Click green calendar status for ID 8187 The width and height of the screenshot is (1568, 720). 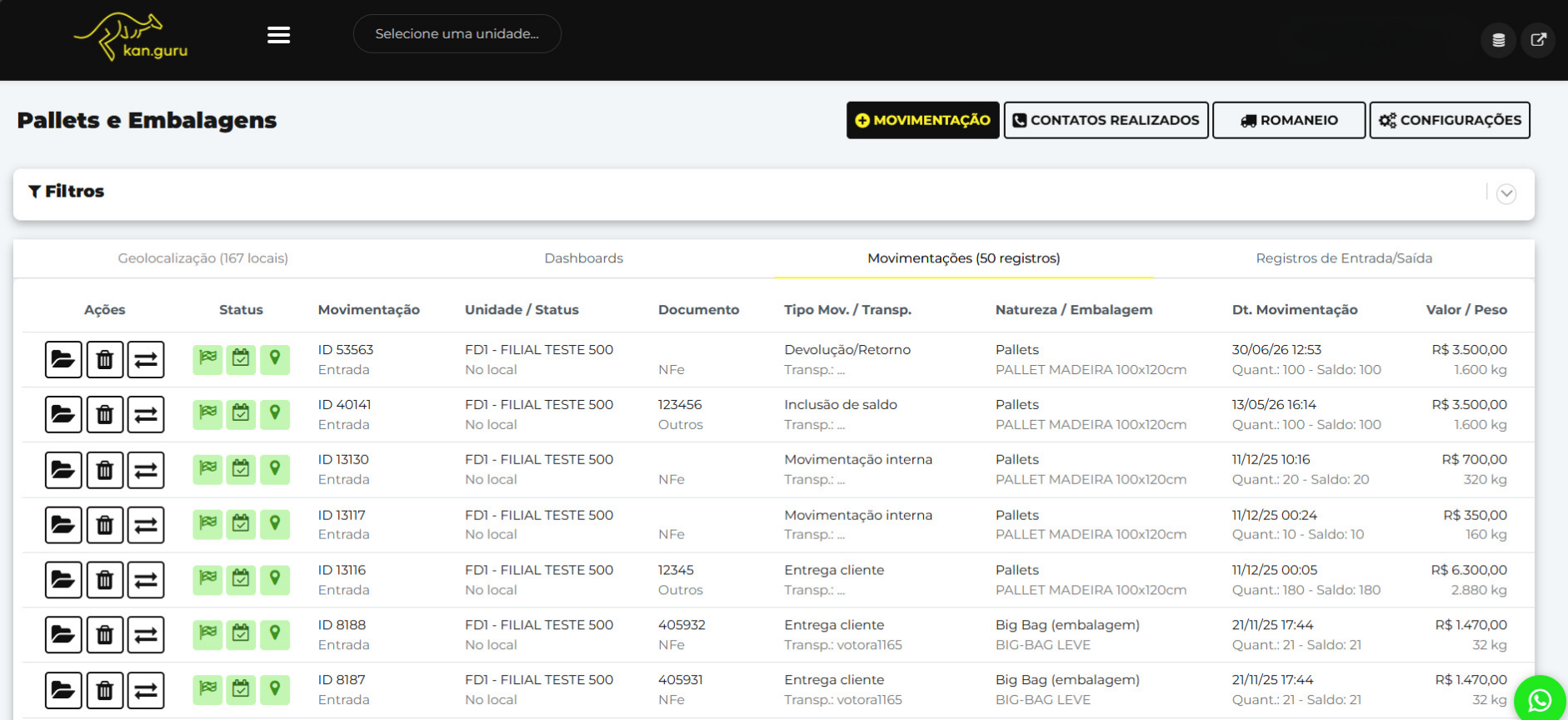tap(241, 689)
